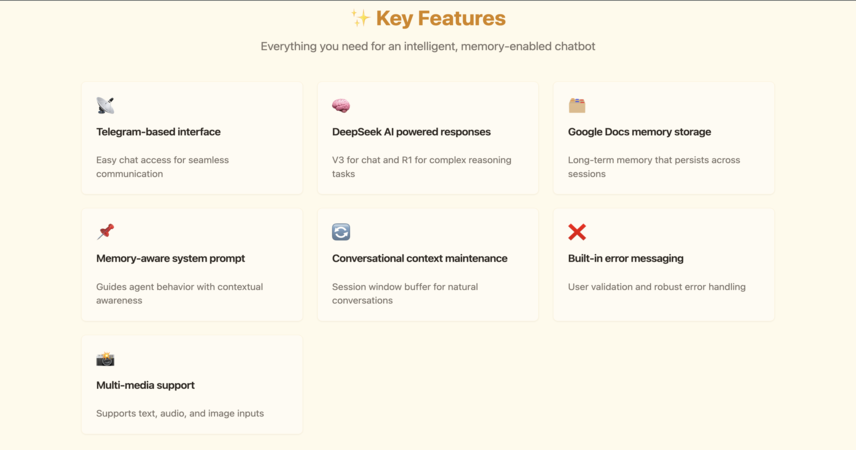Select the Key Features heading
This screenshot has height=450, width=856.
(x=441, y=19)
